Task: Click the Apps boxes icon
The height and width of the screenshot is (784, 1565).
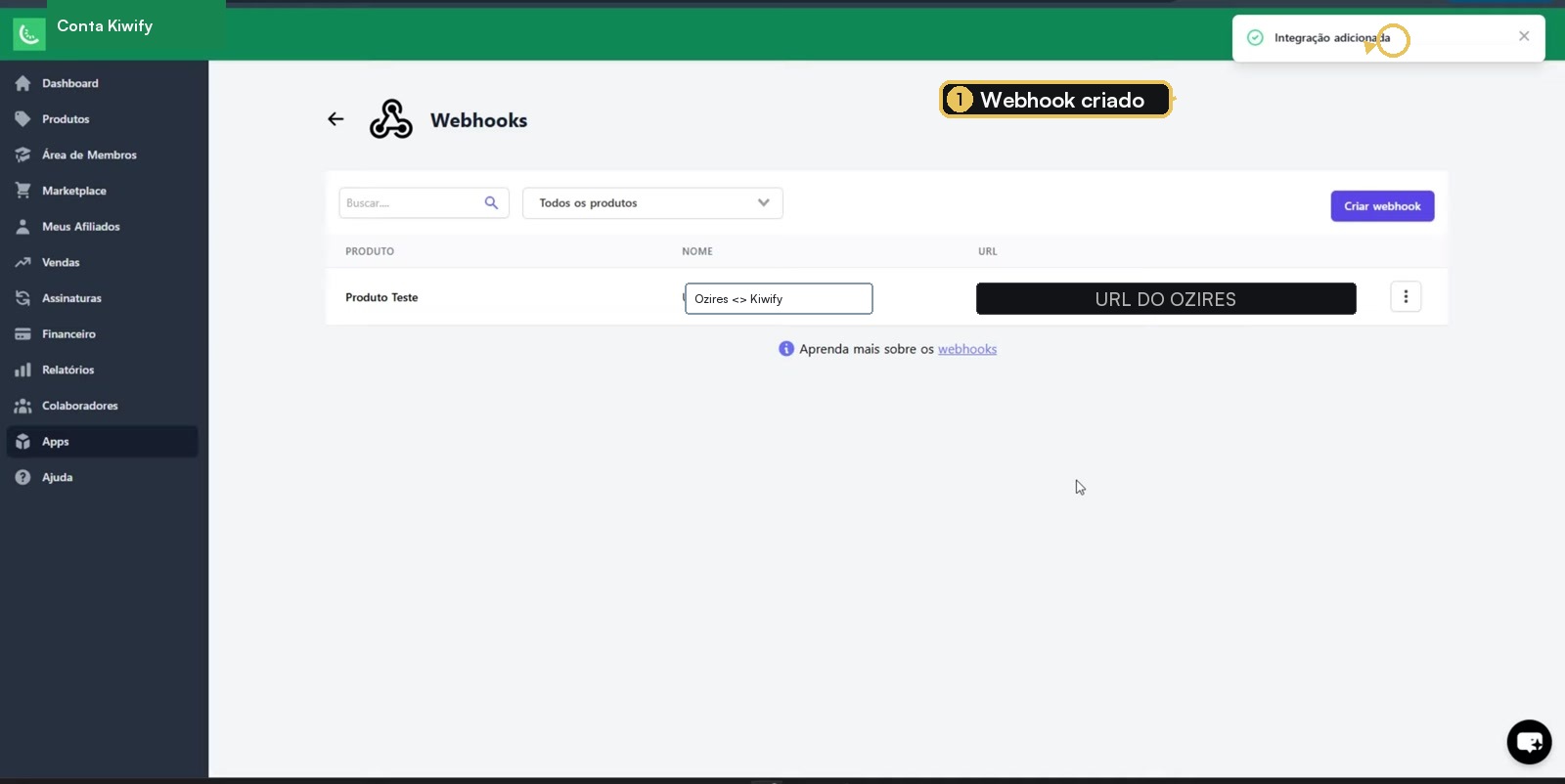Action: click(22, 442)
